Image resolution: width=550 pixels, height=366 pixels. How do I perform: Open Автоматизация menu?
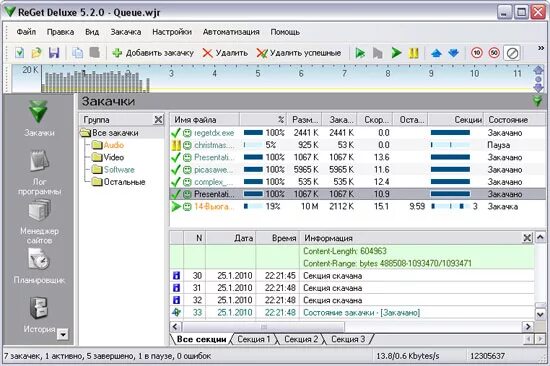click(x=231, y=32)
